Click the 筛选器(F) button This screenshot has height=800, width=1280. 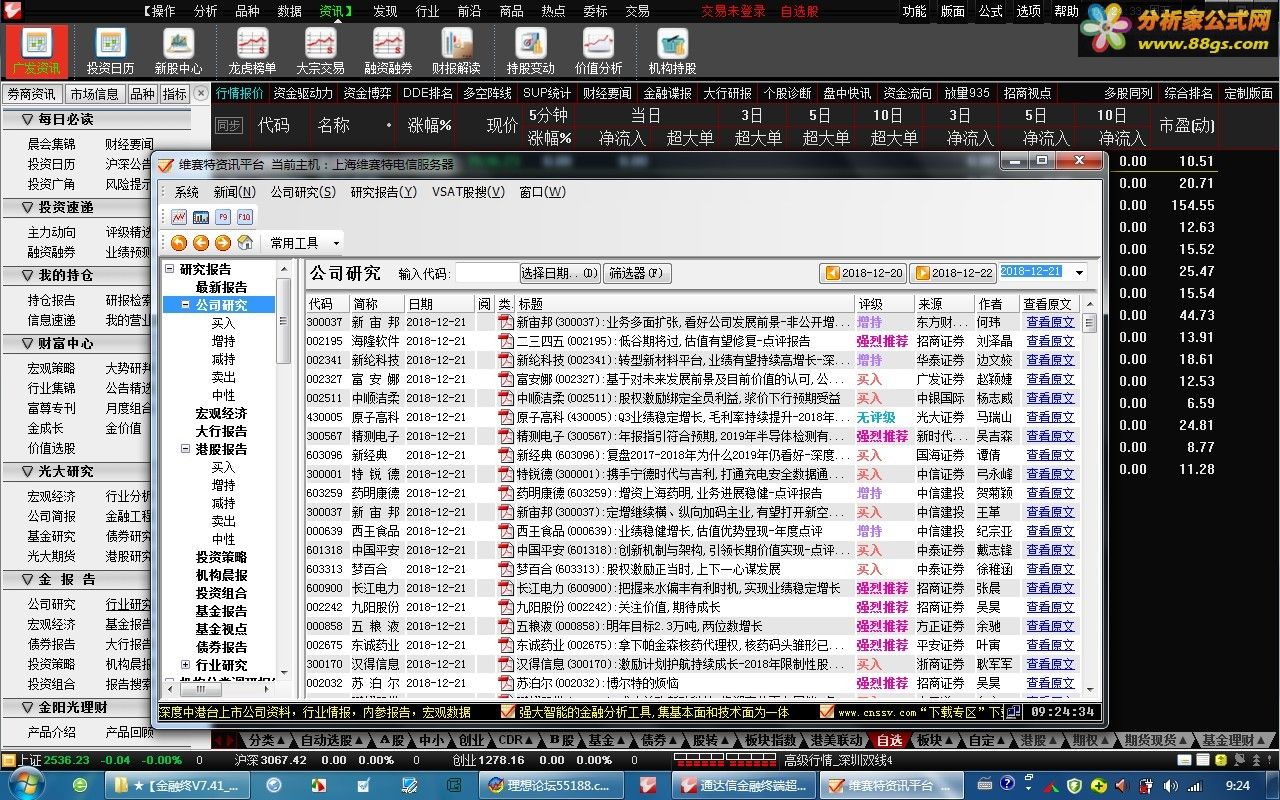click(x=636, y=273)
